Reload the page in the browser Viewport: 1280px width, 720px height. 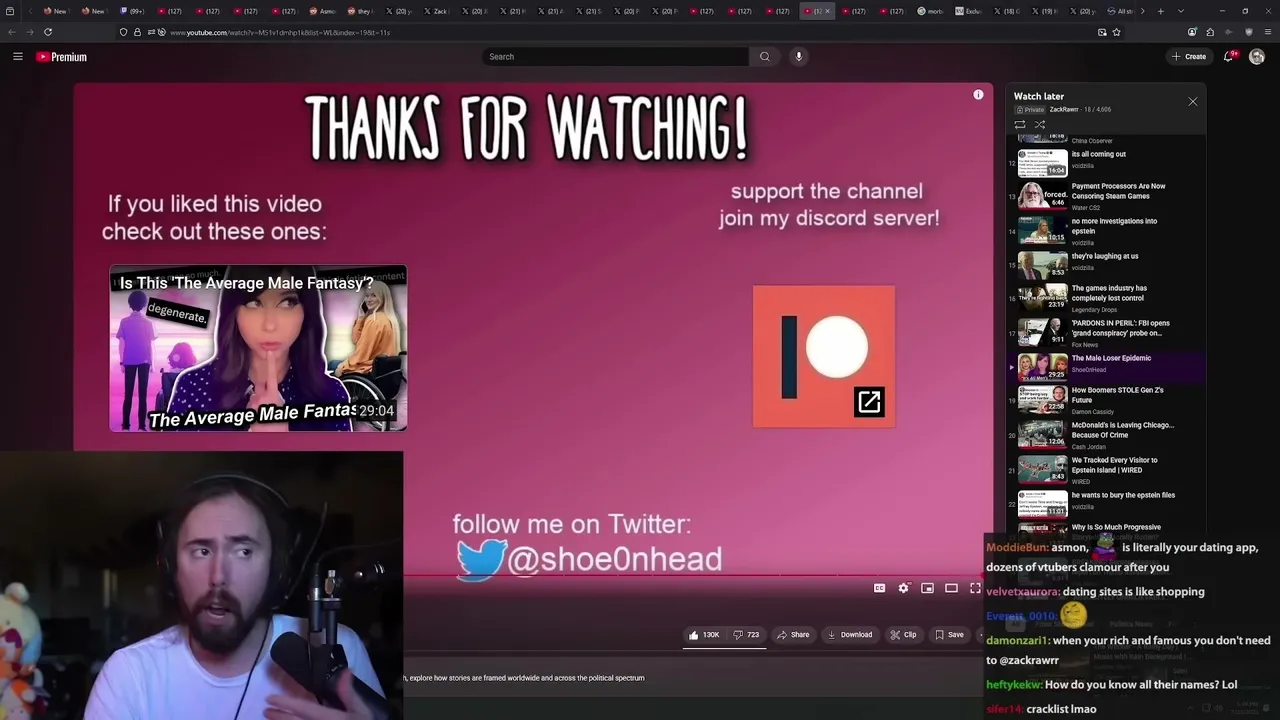(48, 32)
